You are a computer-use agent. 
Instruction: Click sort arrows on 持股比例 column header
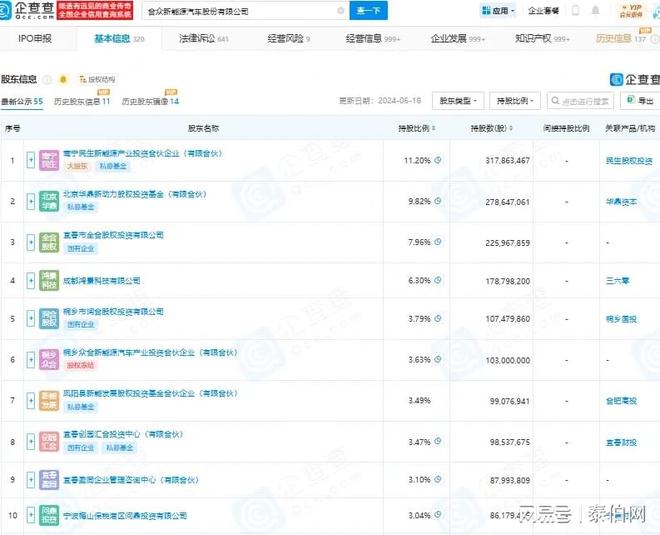pyautogui.click(x=434, y=128)
